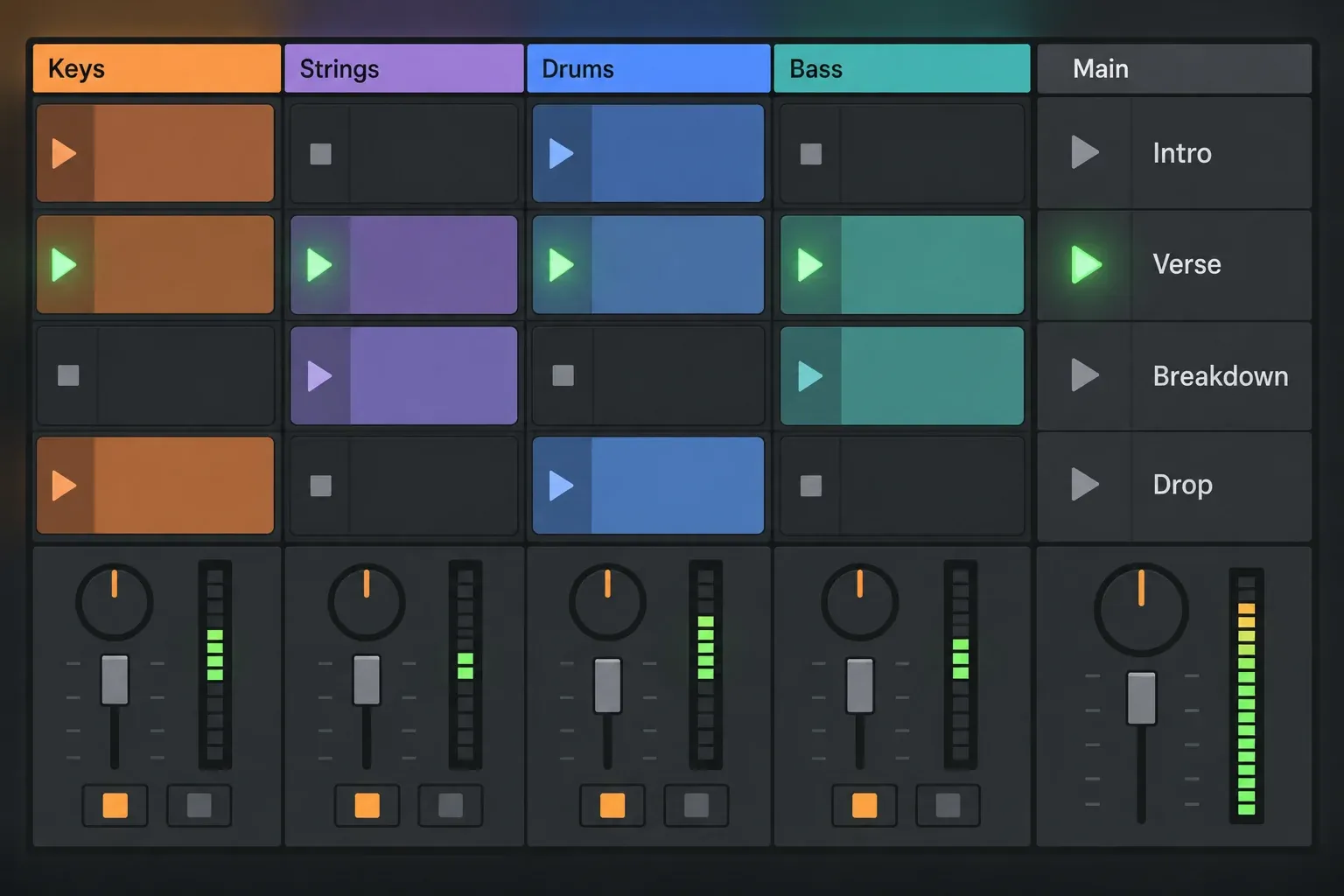This screenshot has width=1344, height=896.
Task: Click the Drums track volume fader handle
Action: tap(608, 685)
